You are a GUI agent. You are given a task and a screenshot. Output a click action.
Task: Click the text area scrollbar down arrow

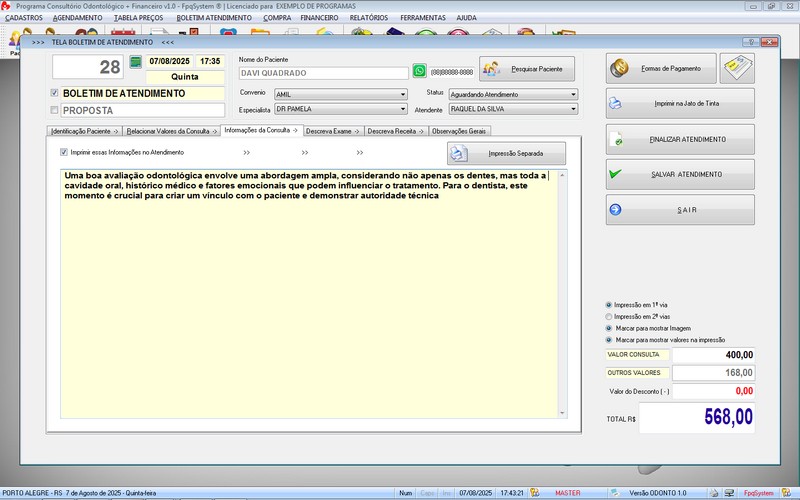pos(564,413)
